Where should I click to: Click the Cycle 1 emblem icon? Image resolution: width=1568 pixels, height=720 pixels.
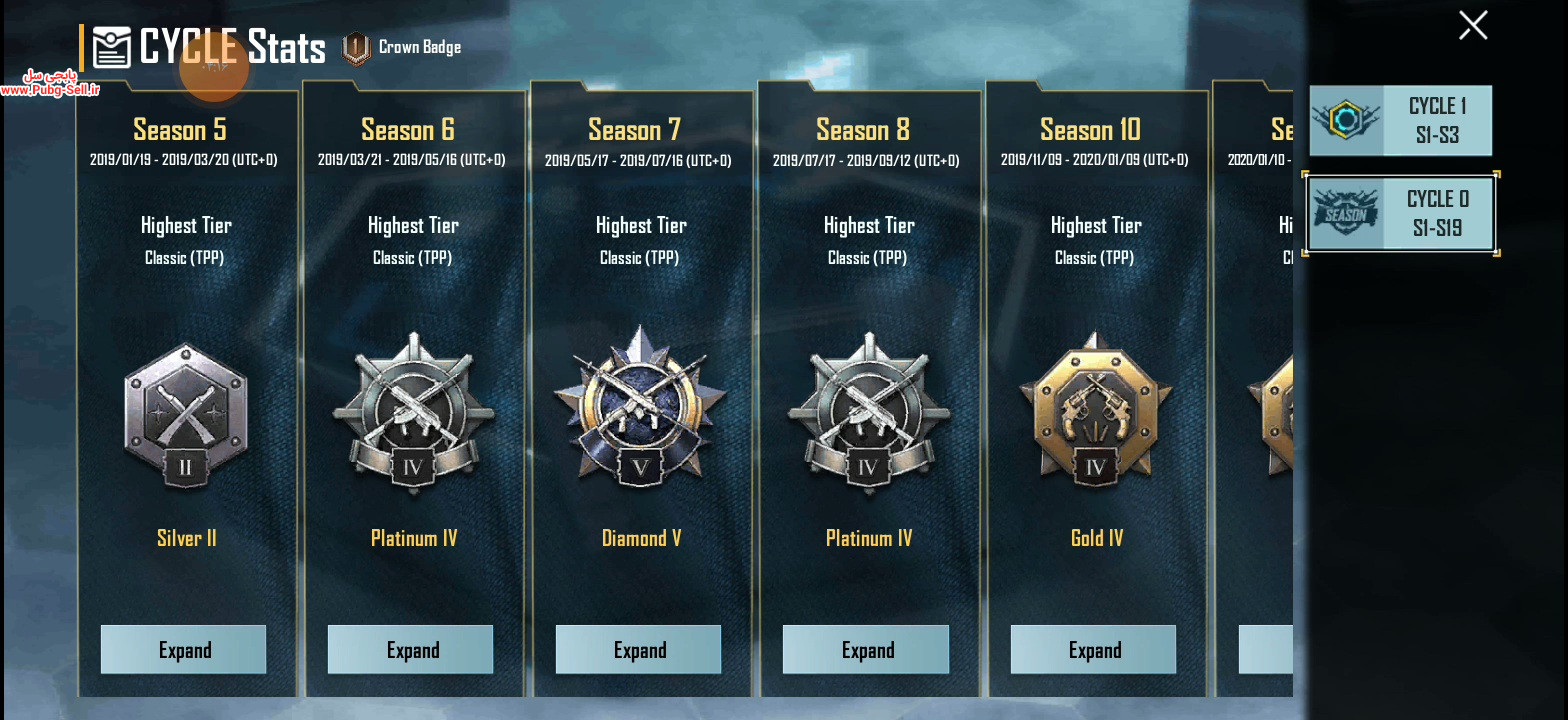pyautogui.click(x=1346, y=120)
